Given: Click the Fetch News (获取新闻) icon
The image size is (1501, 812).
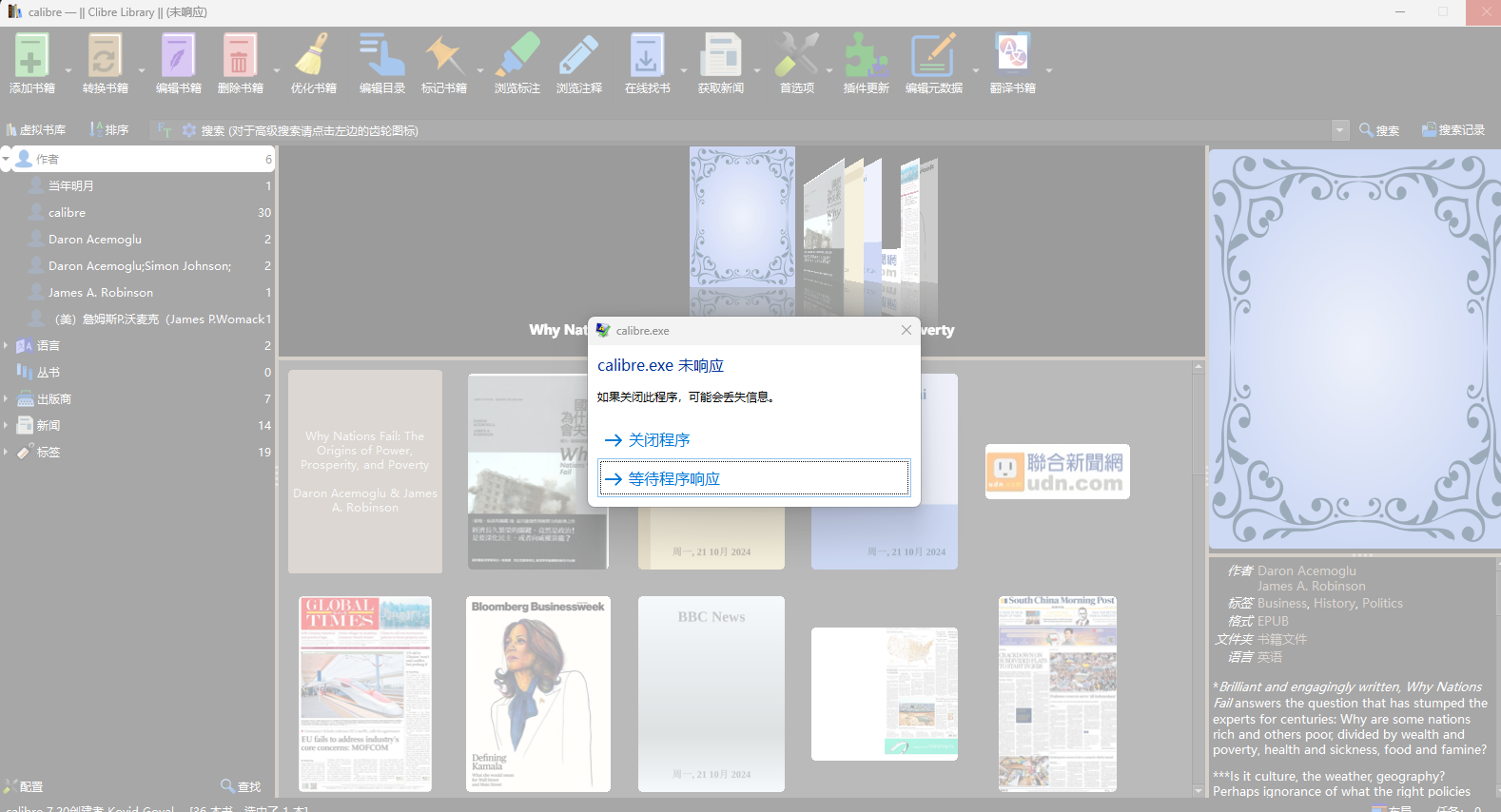Looking at the screenshot, I should coord(721,55).
